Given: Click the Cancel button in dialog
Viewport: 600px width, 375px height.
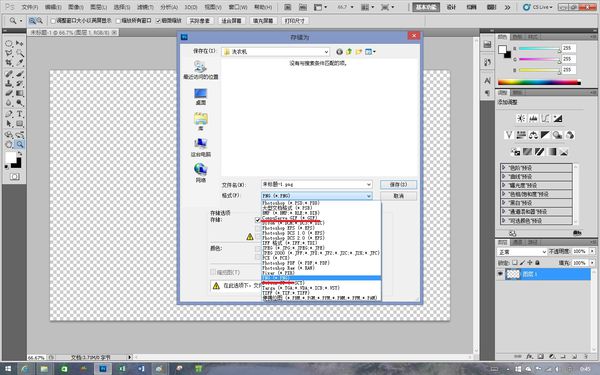Looking at the screenshot, I should pyautogui.click(x=398, y=196).
